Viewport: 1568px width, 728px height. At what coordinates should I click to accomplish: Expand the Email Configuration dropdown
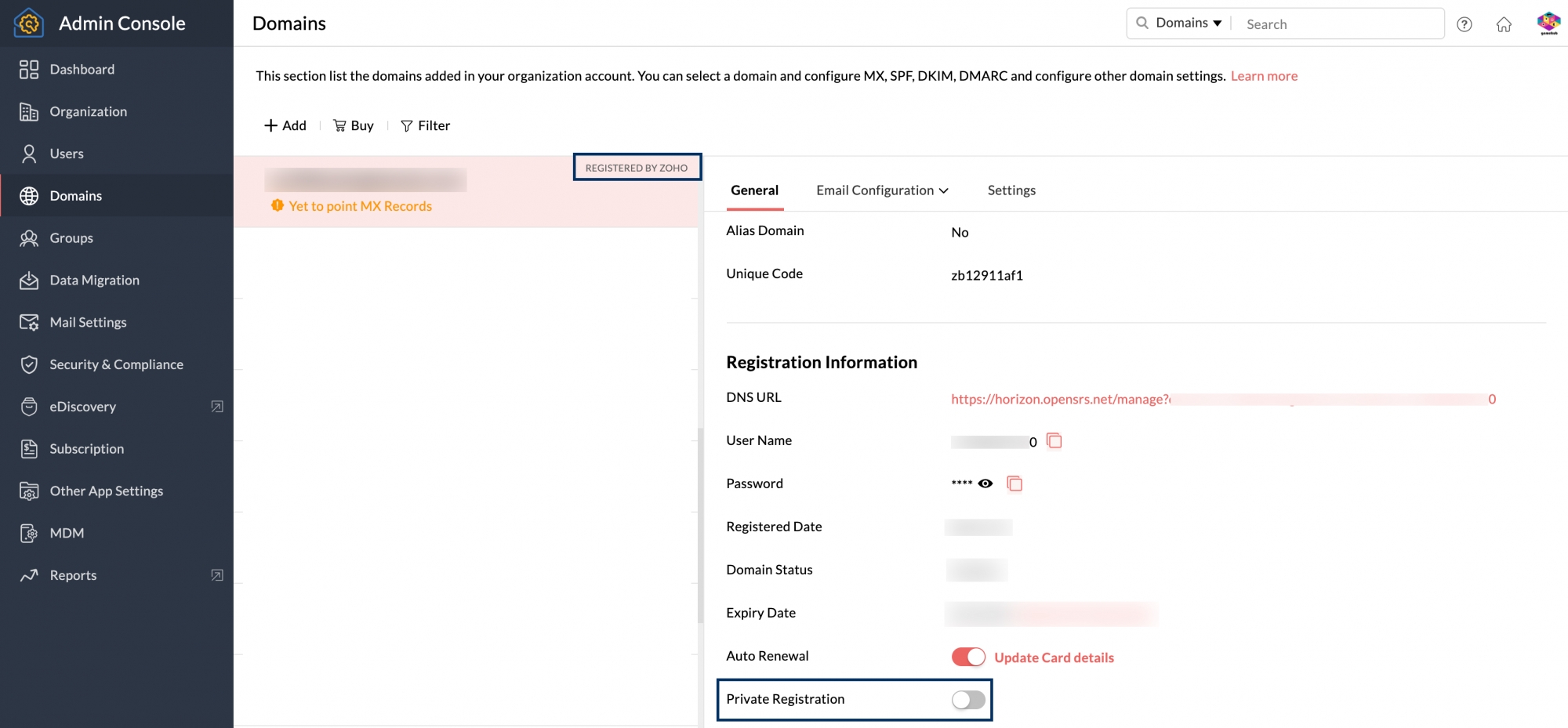[x=882, y=190]
